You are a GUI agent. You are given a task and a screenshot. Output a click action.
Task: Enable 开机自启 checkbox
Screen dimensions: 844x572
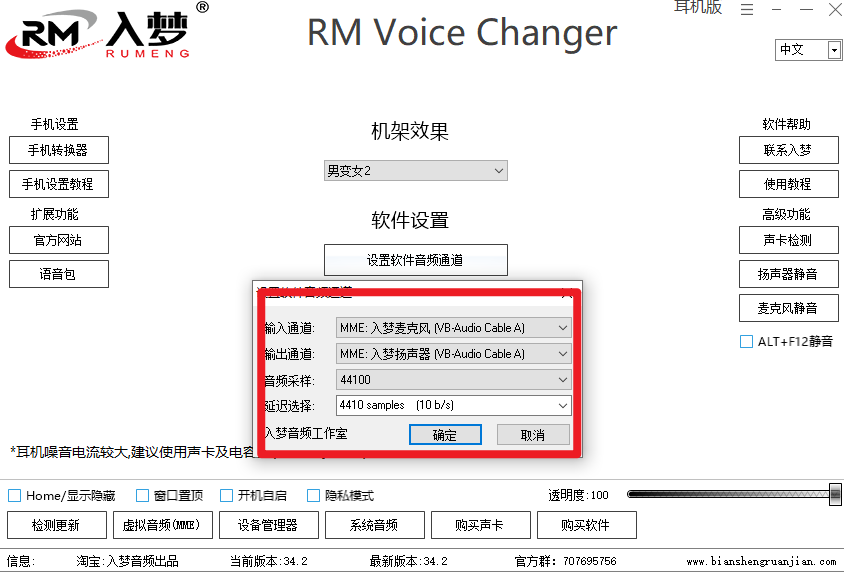click(227, 496)
